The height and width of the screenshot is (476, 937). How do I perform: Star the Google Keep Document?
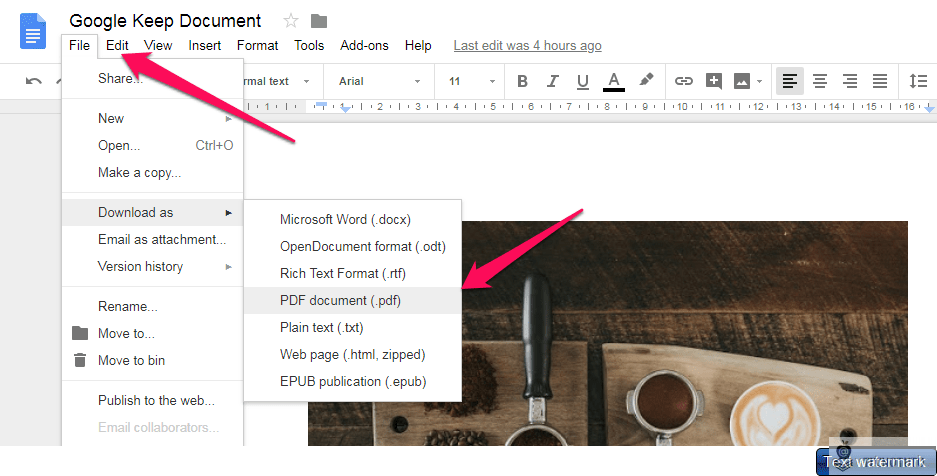tap(291, 22)
